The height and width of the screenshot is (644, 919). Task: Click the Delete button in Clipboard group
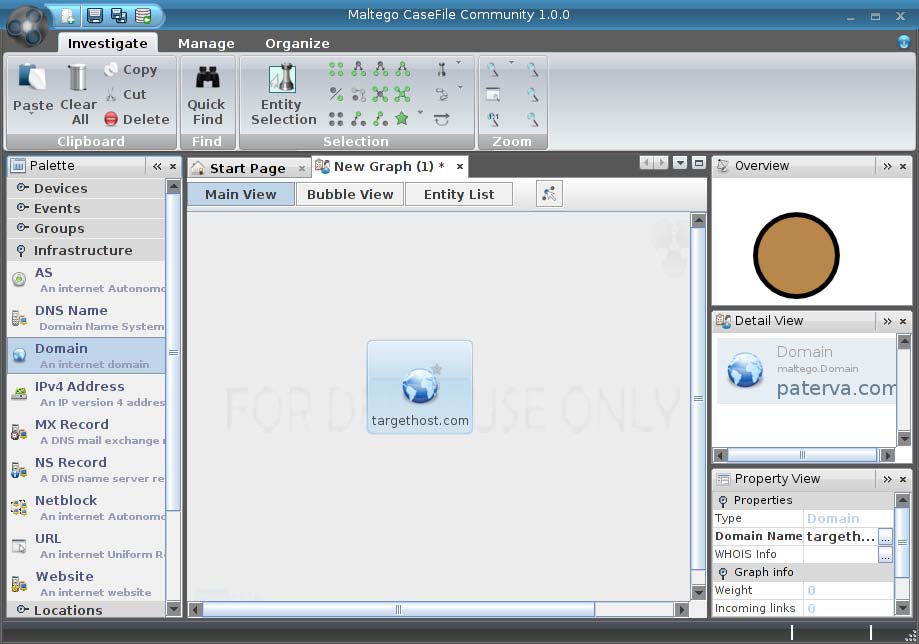tap(137, 119)
